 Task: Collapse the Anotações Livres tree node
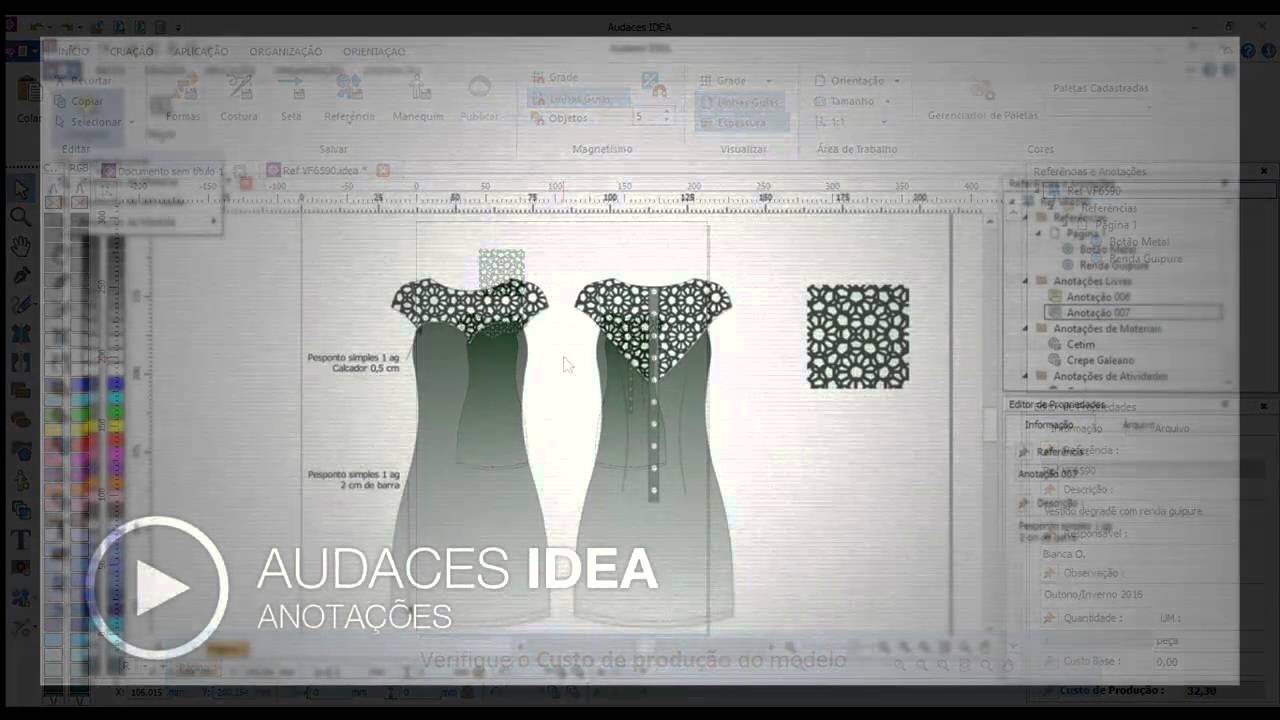click(1025, 281)
